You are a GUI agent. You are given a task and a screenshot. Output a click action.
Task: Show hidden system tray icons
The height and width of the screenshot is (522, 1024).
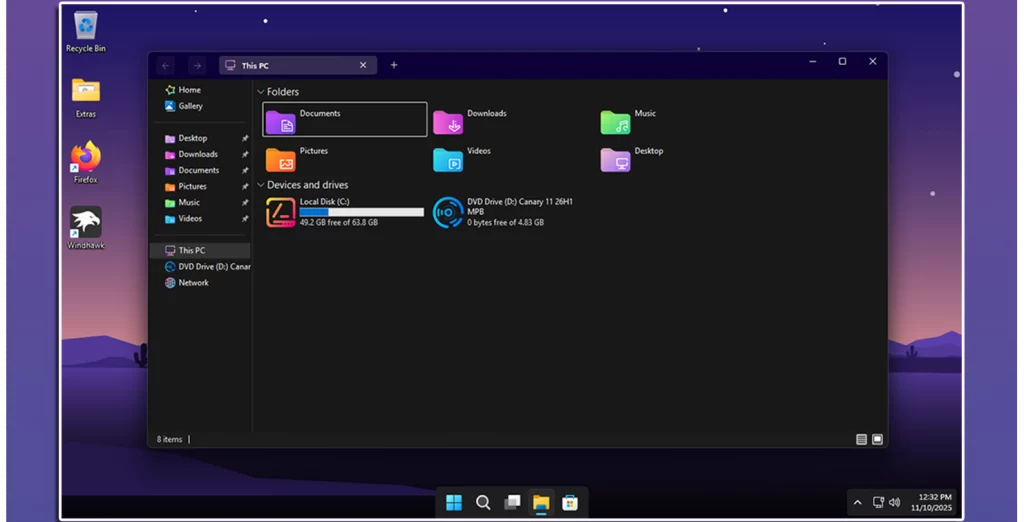[x=857, y=502]
